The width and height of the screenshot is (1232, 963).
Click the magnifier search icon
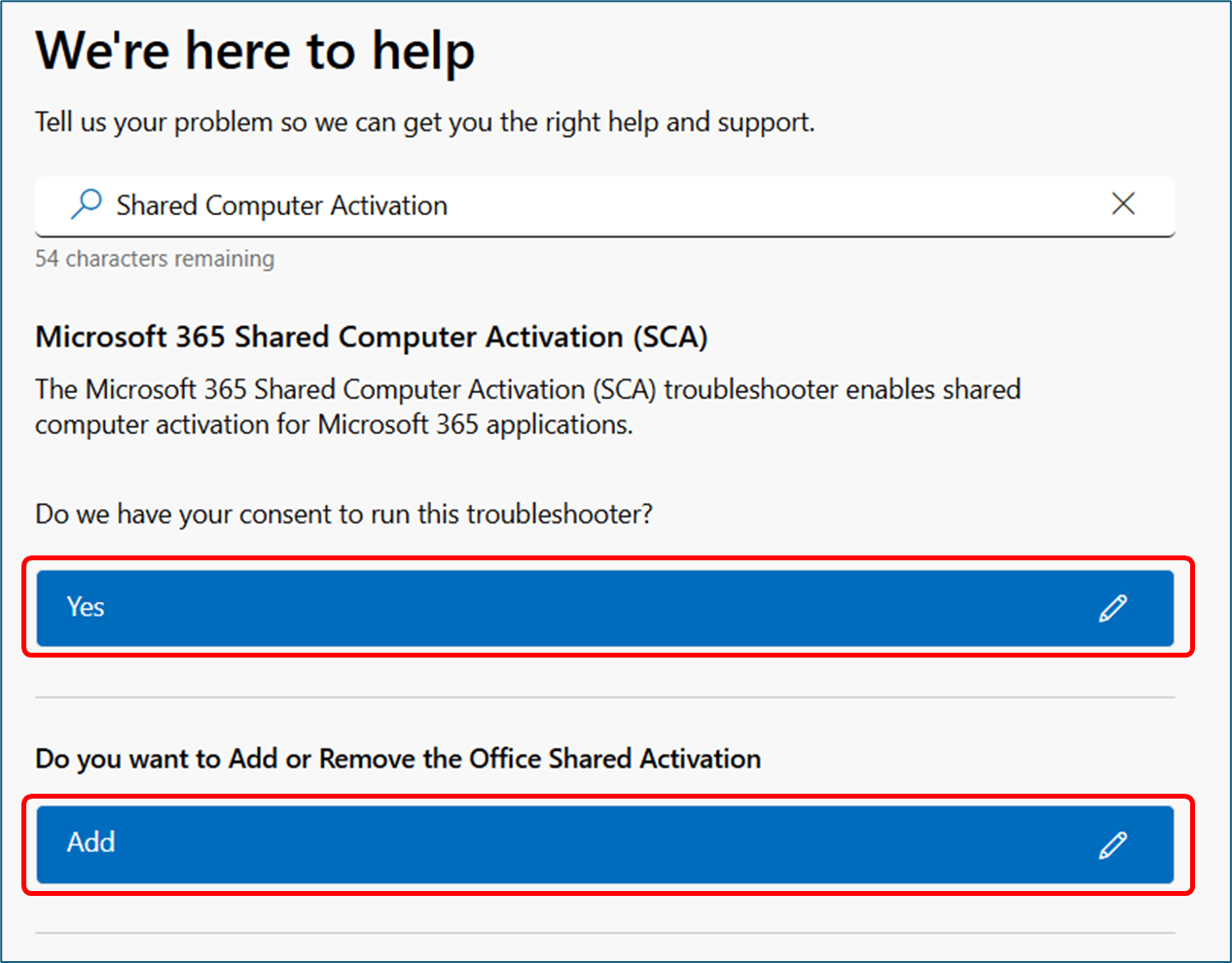(x=87, y=204)
